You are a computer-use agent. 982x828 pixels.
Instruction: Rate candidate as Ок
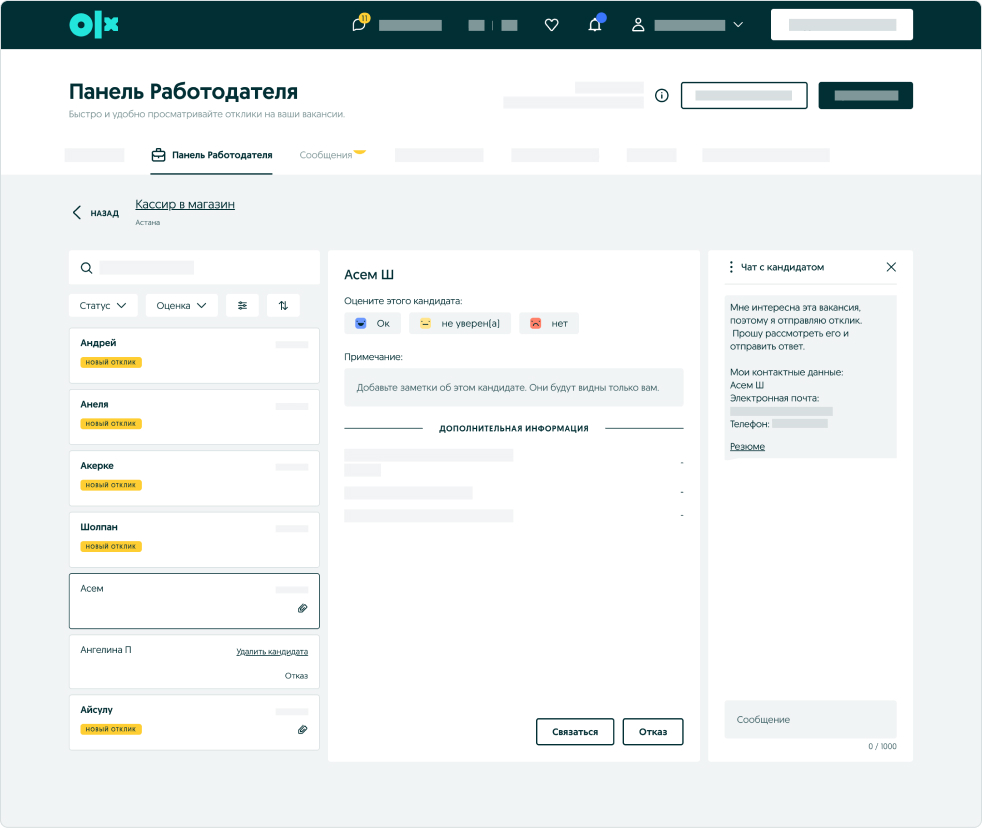tap(372, 323)
